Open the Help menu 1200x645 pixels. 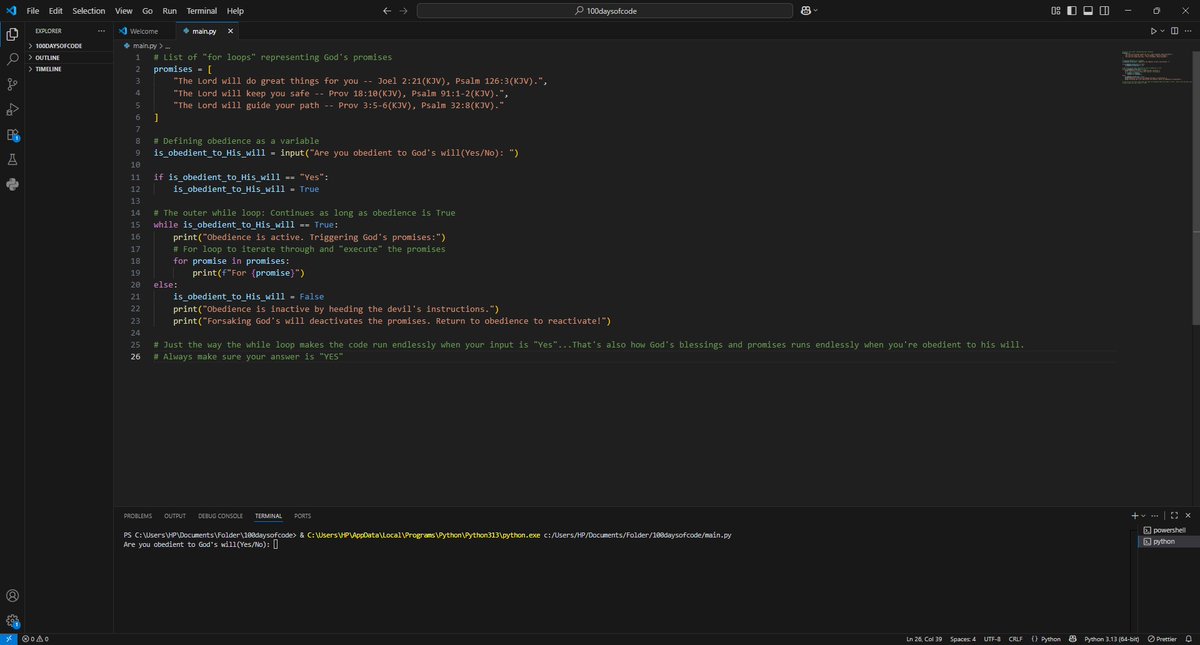tap(235, 10)
